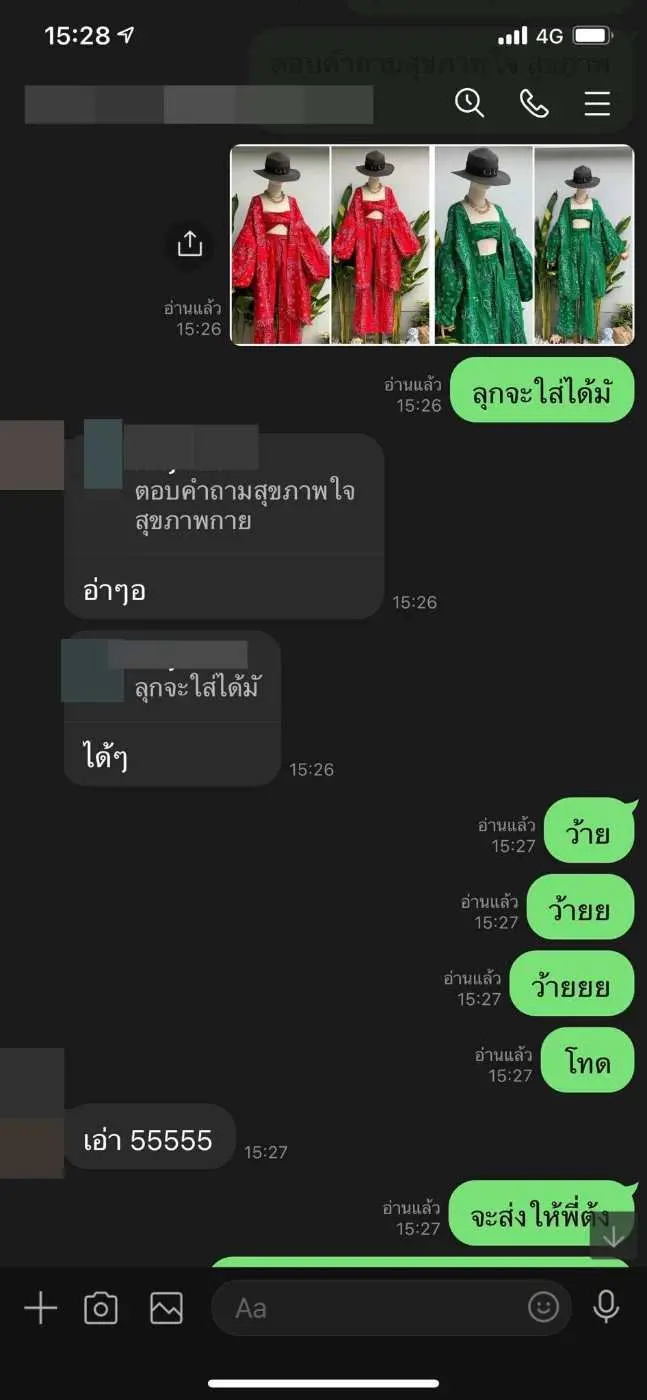647x1400 pixels.
Task: Open the chat hamburger menu
Action: [x=597, y=103]
